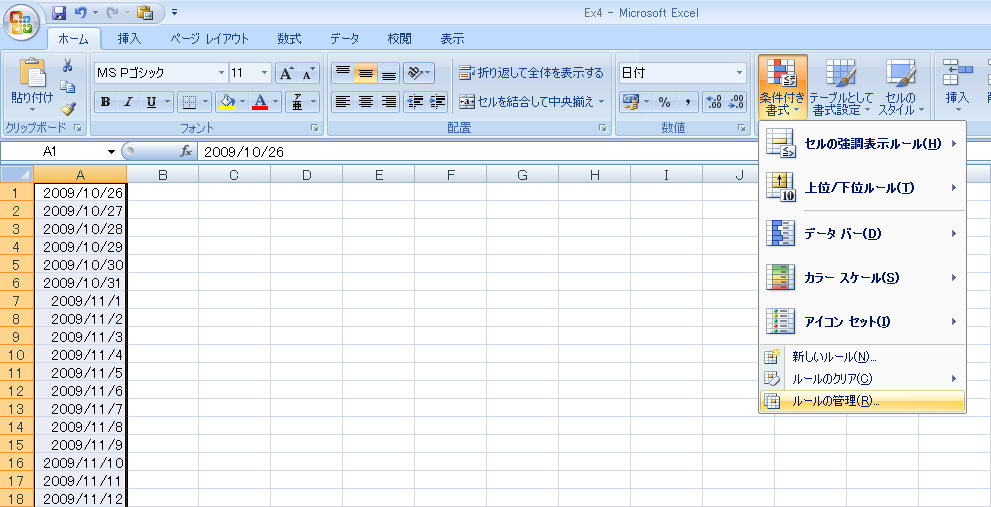Click the align text left icon
This screenshot has width=991, height=507.
(343, 102)
